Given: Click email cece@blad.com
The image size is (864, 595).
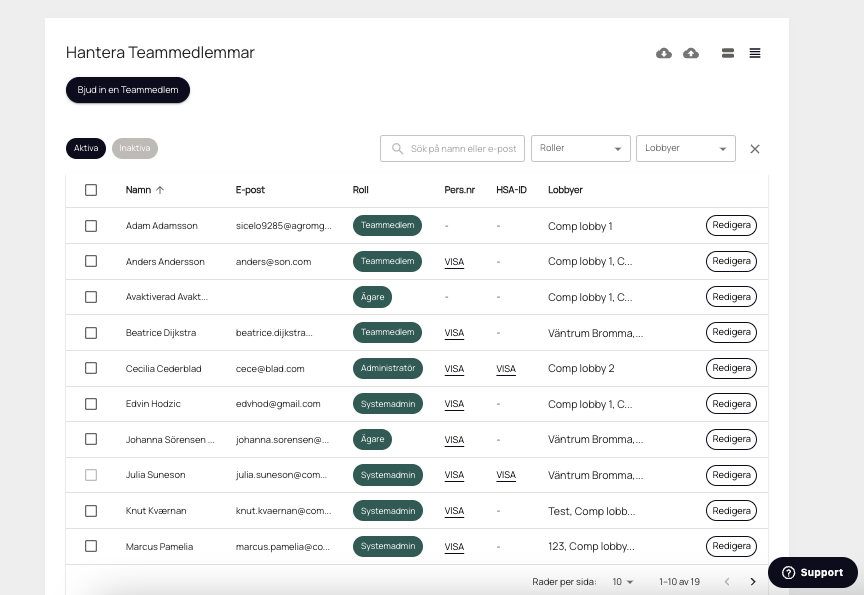Looking at the screenshot, I should (x=270, y=369).
